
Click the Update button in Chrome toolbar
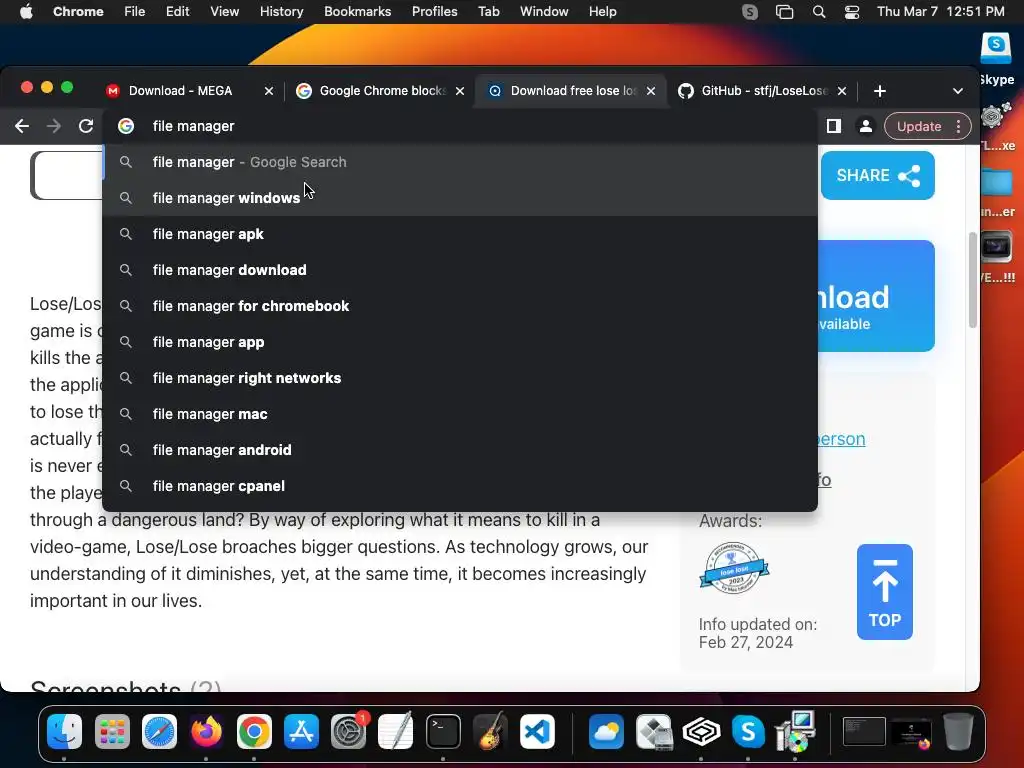click(918, 126)
